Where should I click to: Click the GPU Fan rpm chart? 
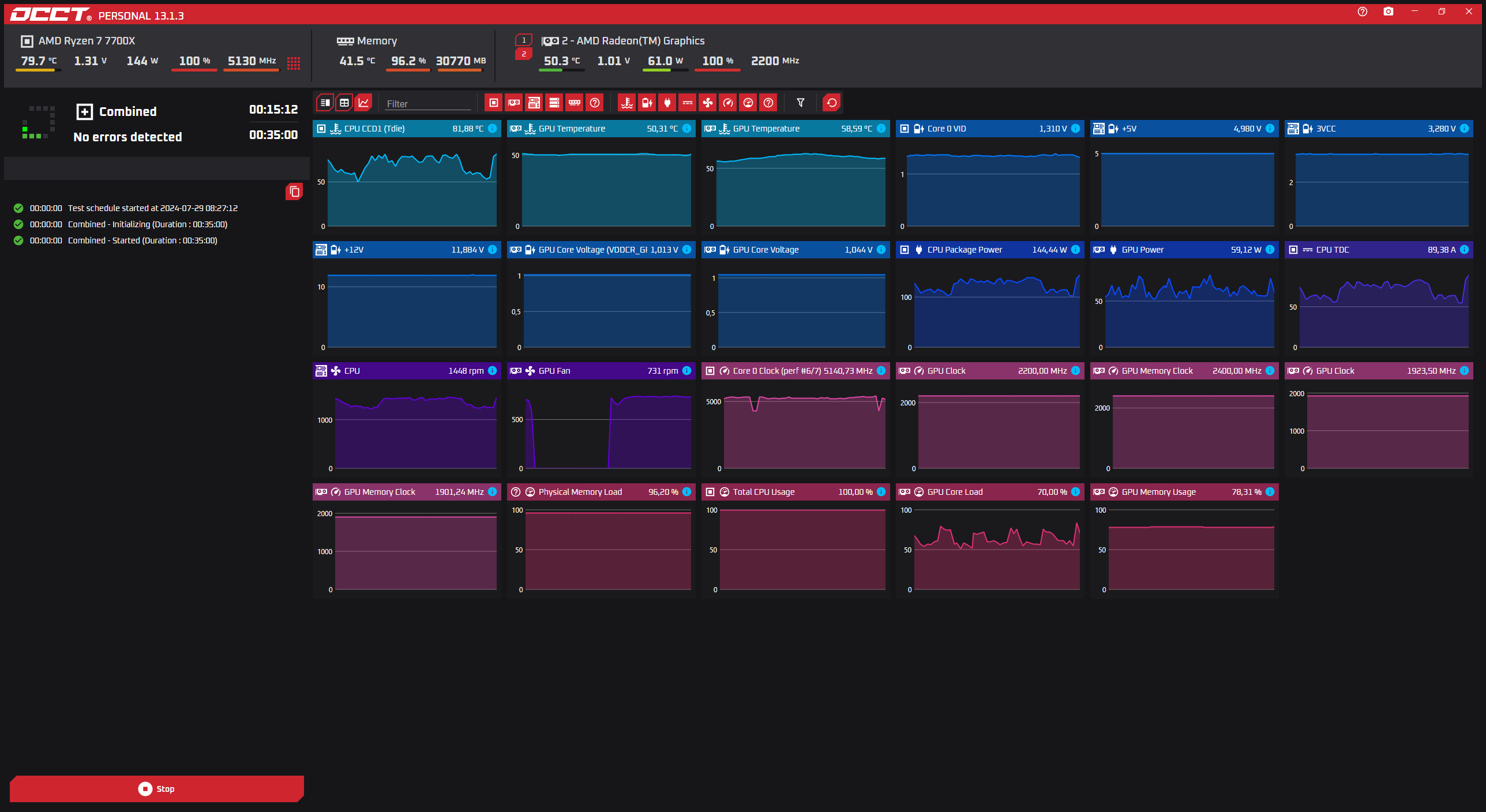coord(602,430)
